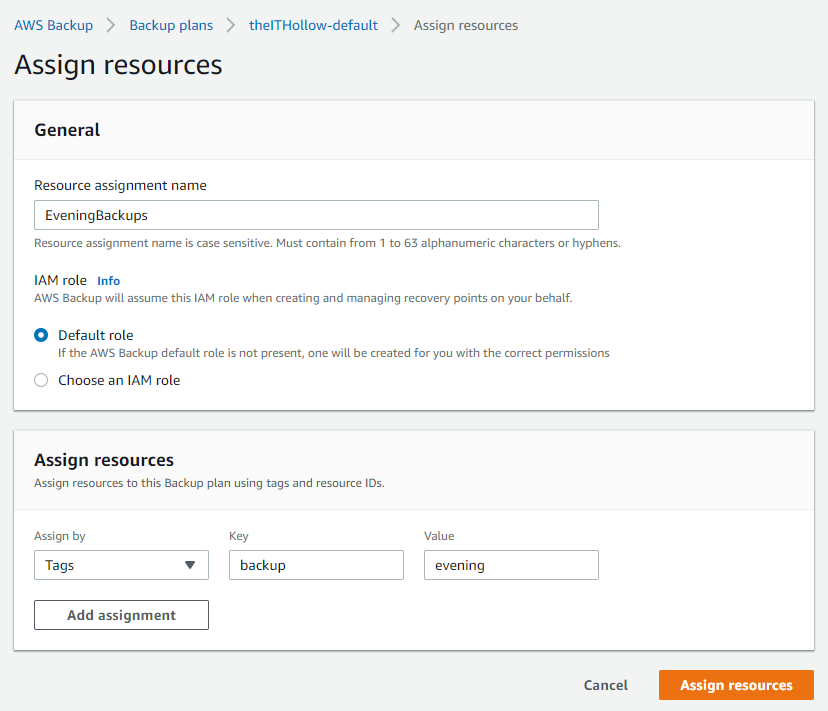828x711 pixels.
Task: Select the Default role radio button
Action: tap(41, 336)
